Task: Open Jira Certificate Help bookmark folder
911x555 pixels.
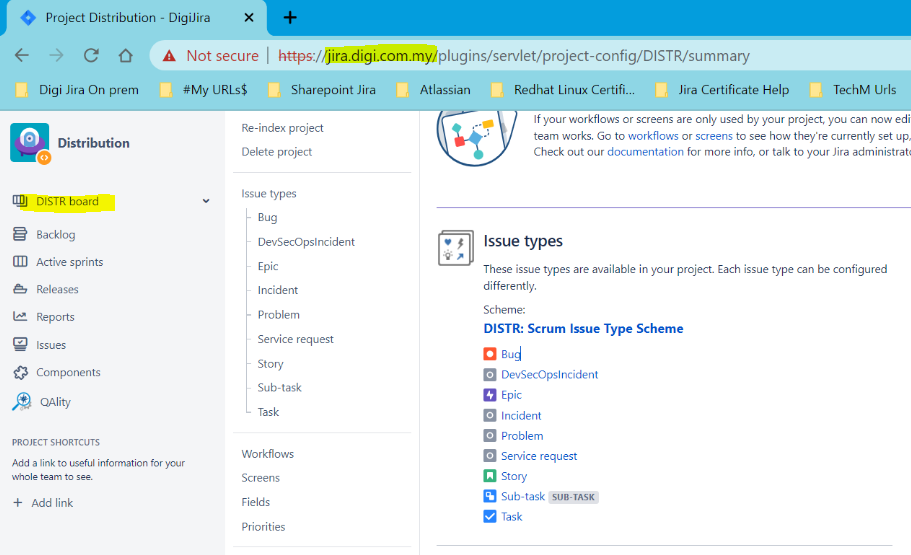Action: point(722,89)
